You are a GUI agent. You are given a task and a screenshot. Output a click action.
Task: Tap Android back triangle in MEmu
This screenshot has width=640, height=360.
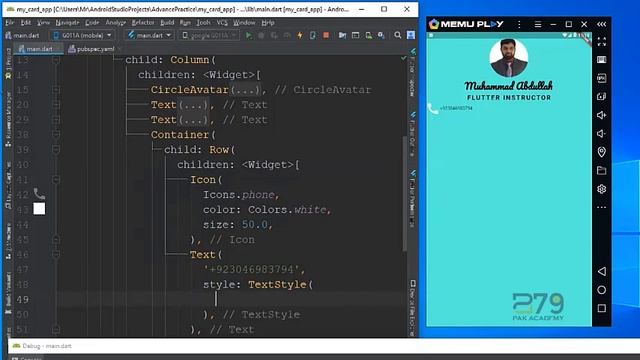[602, 271]
